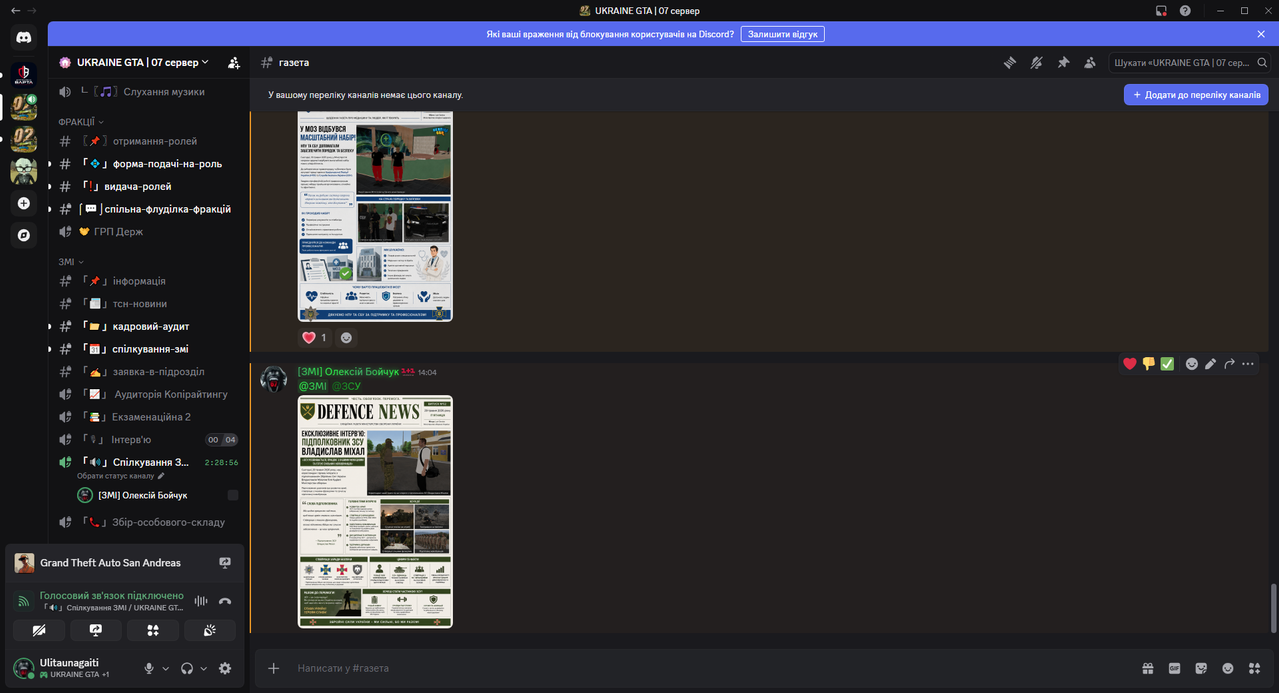1279x693 pixels.
Task: Click Обрати статус каналу link
Action: tap(120, 476)
